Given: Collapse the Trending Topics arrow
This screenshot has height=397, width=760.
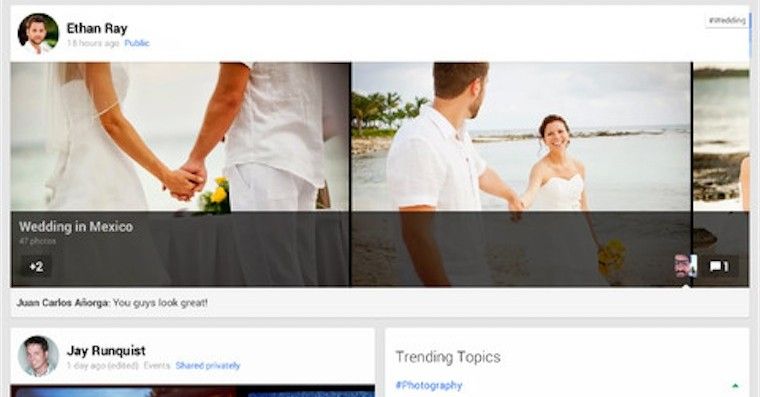Looking at the screenshot, I should tap(735, 386).
